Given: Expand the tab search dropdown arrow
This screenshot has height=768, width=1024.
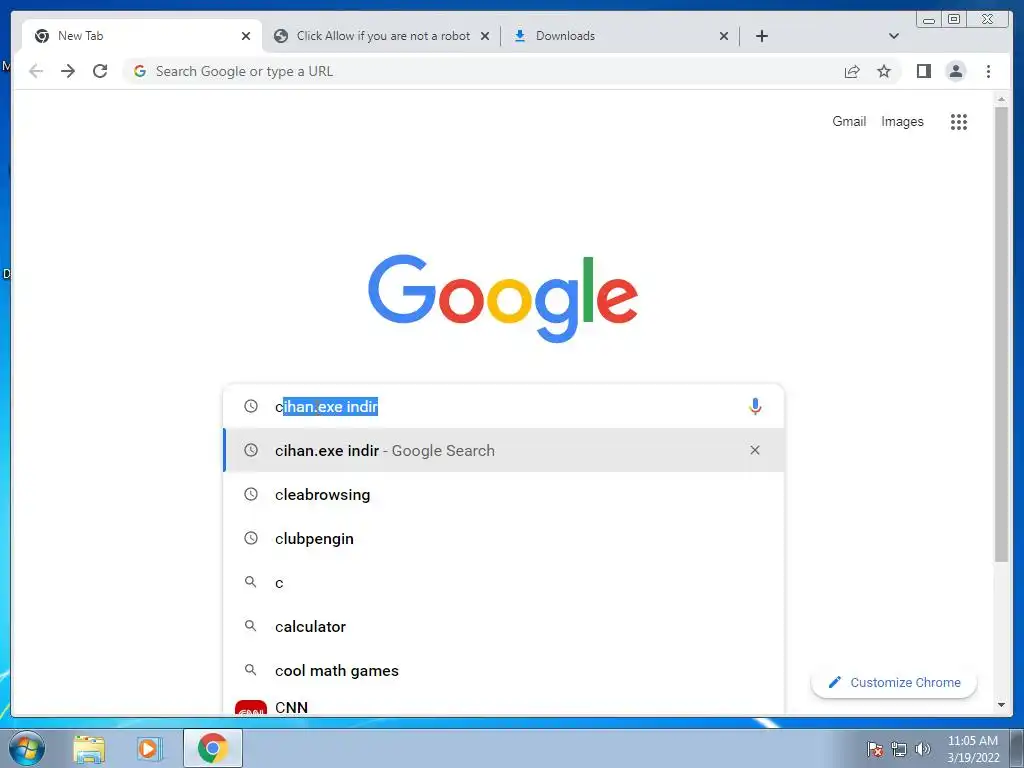Looking at the screenshot, I should point(894,36).
